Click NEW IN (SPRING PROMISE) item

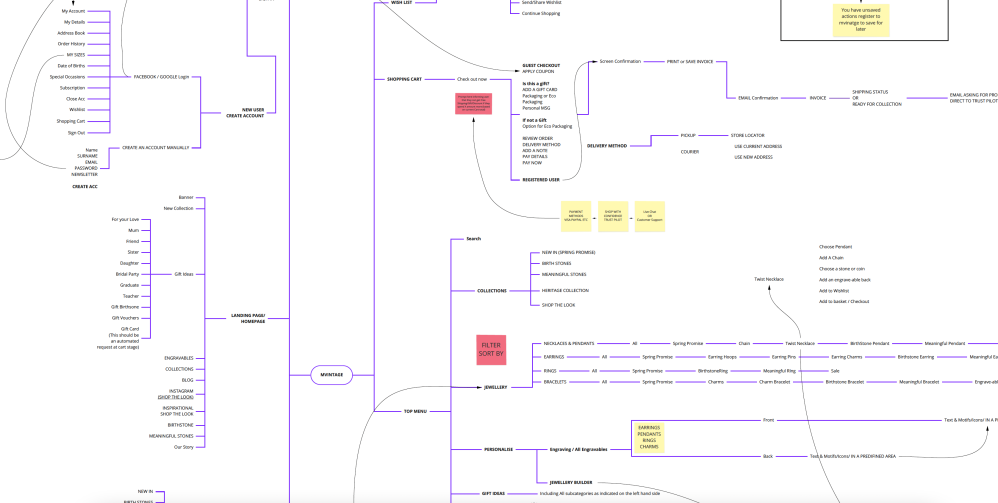(568, 252)
